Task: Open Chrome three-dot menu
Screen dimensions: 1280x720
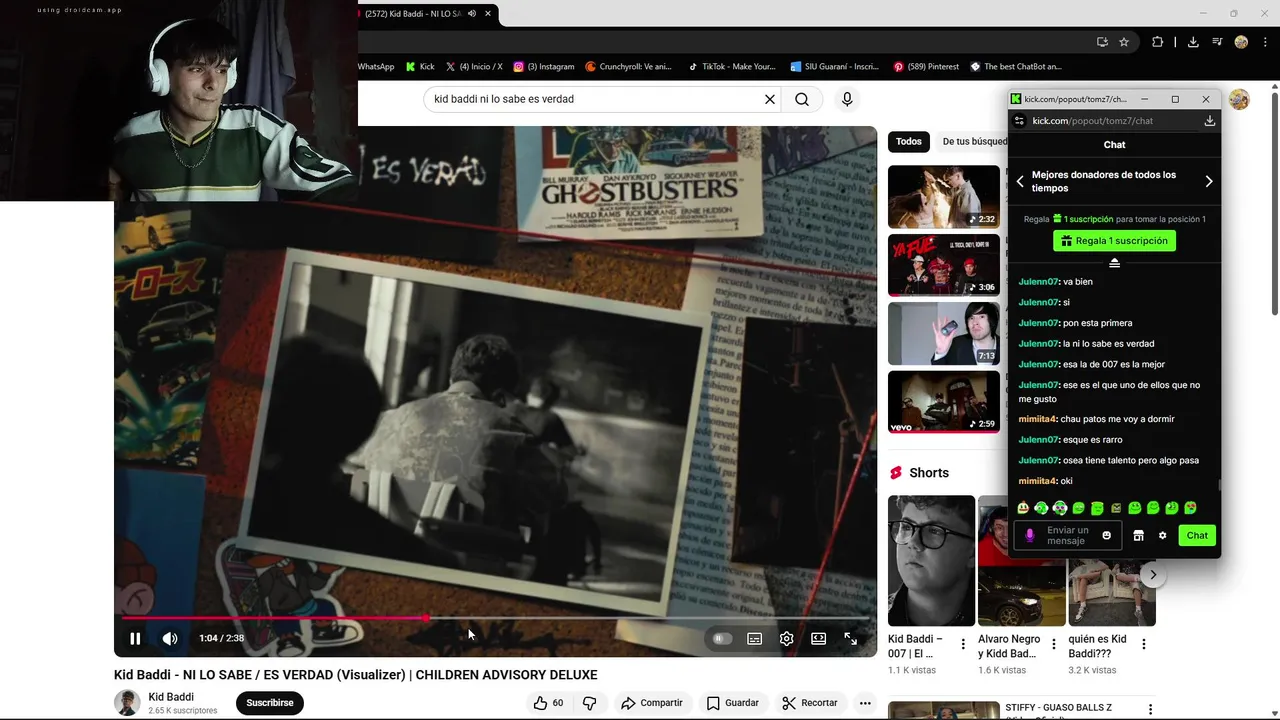Action: [1264, 42]
